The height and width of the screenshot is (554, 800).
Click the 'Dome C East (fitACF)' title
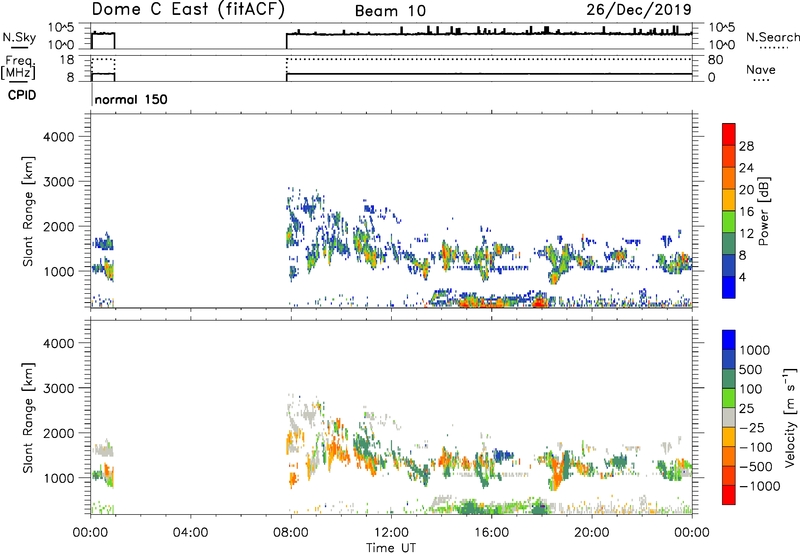point(188,10)
